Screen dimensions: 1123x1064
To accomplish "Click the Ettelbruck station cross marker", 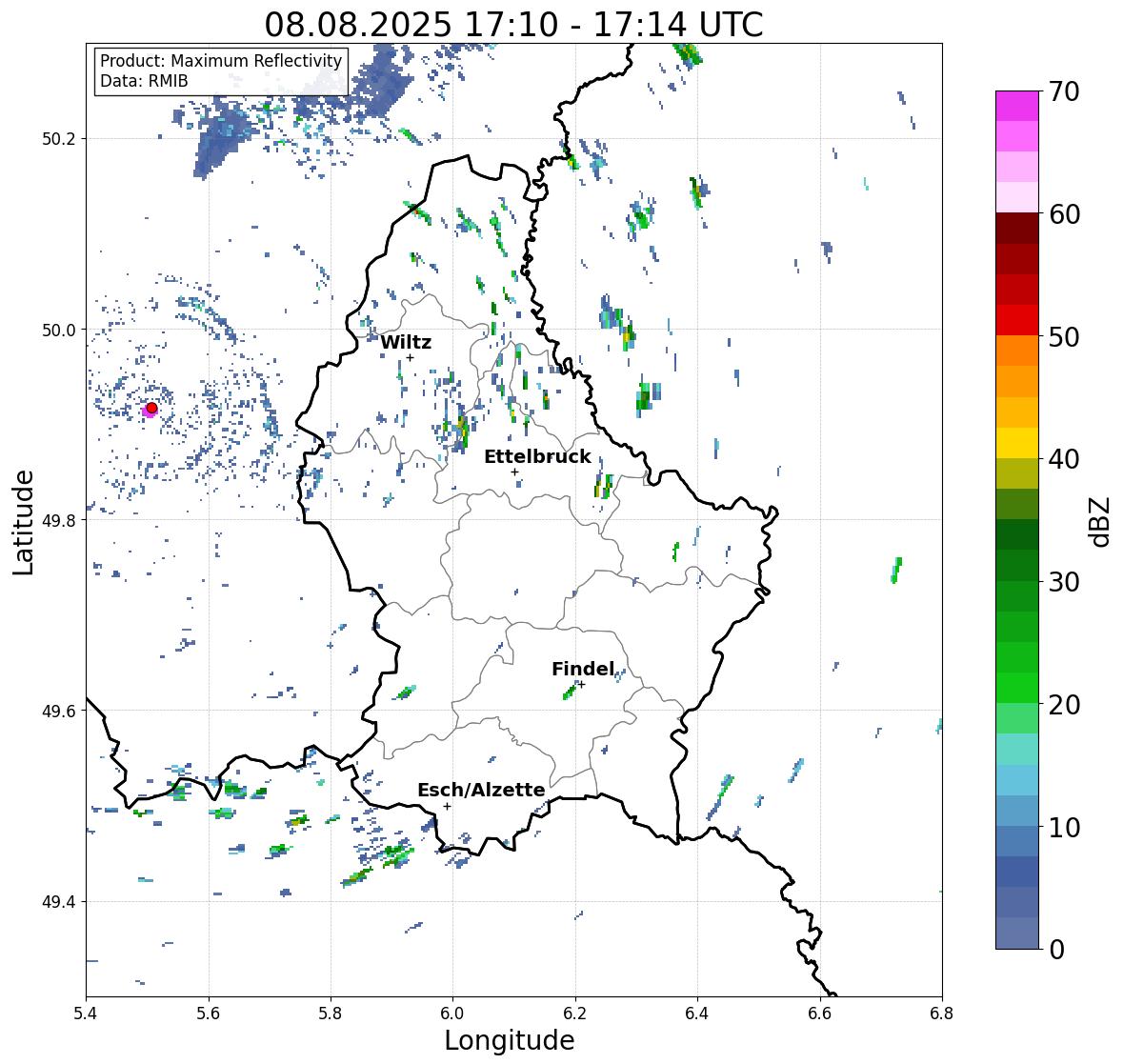I will point(514,472).
